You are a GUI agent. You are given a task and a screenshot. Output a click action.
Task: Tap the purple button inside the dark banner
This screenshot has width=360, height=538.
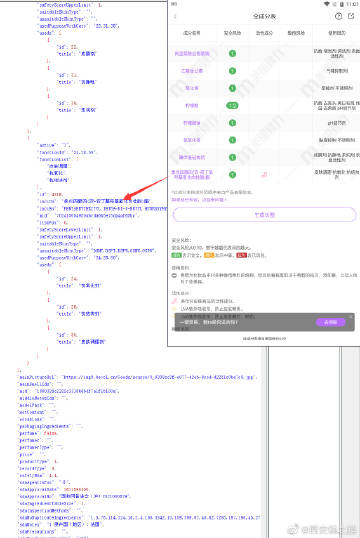330,322
